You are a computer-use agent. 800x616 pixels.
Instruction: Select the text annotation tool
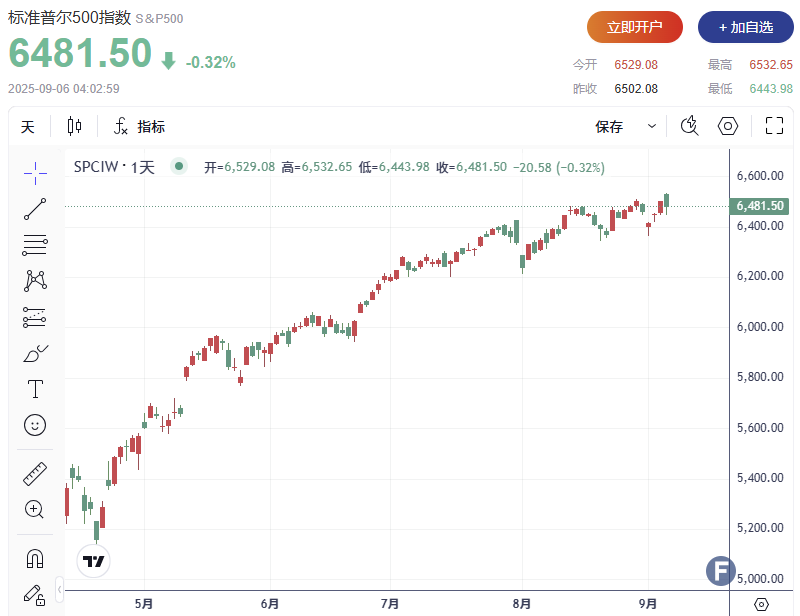pos(35,389)
